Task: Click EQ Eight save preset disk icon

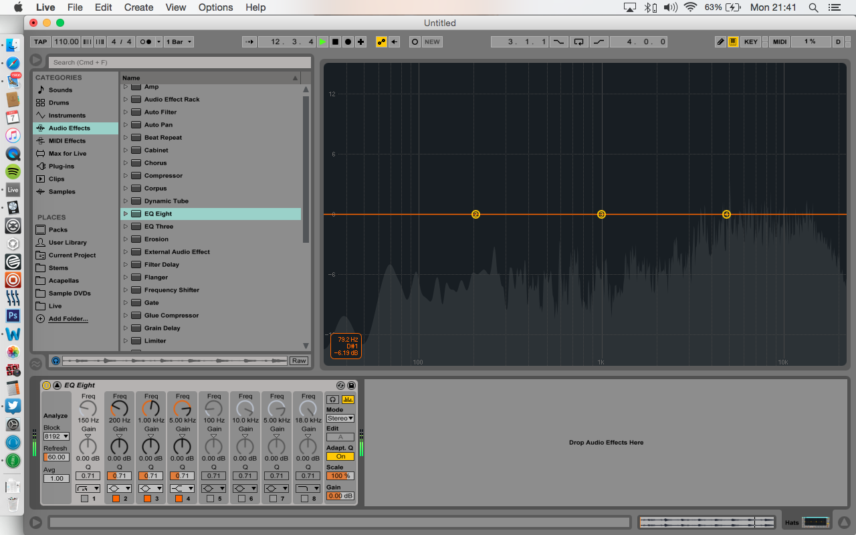Action: point(351,385)
